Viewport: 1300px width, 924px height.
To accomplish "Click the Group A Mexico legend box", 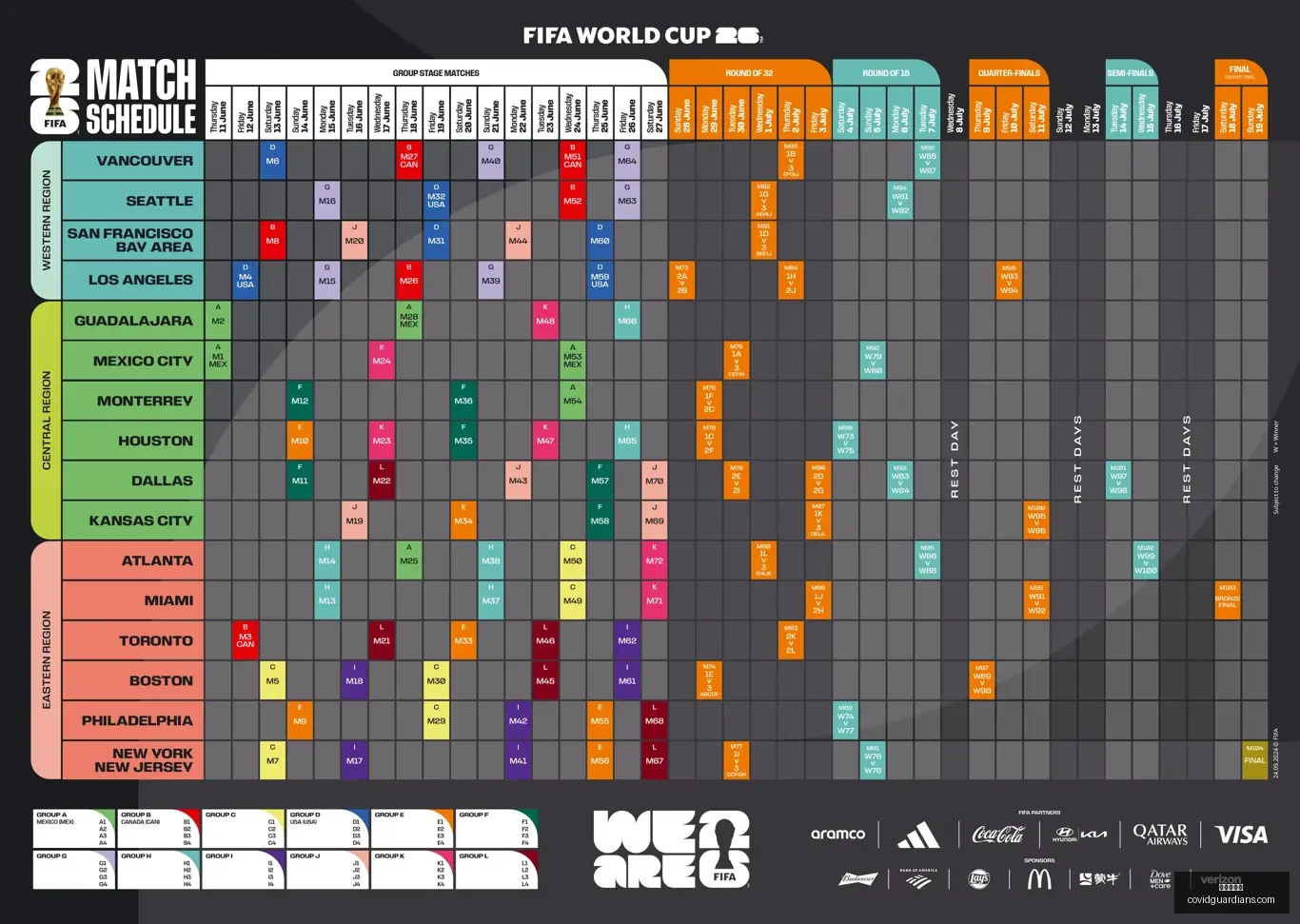I will pos(73,829).
